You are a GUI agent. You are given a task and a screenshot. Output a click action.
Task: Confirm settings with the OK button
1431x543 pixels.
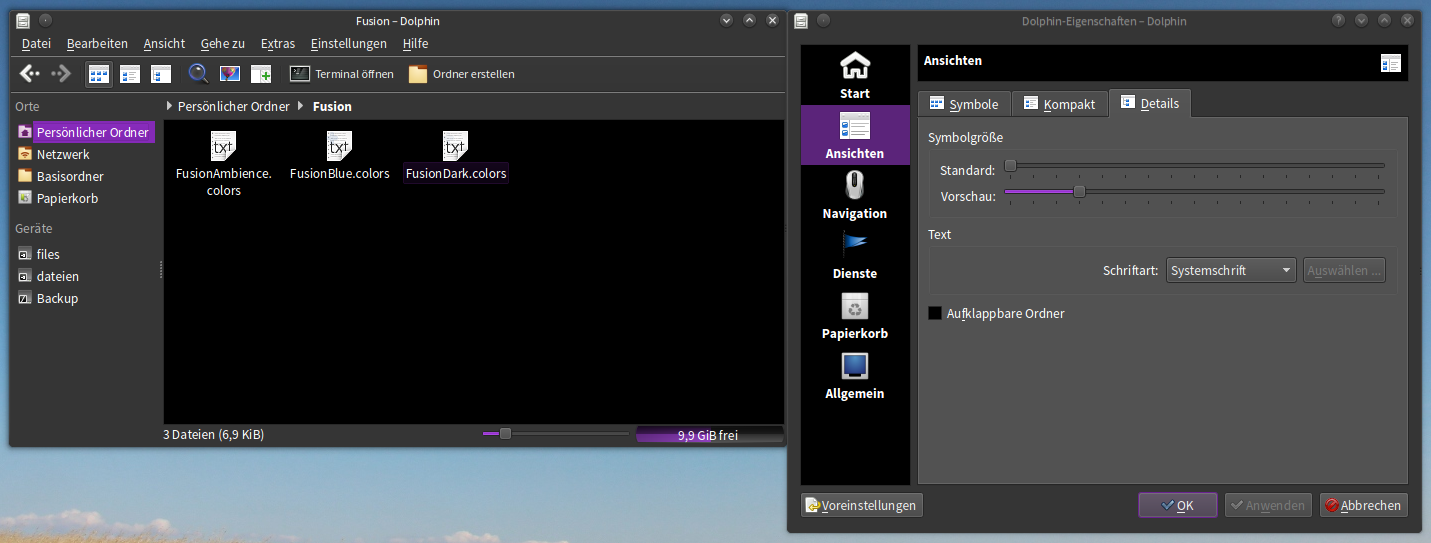pyautogui.click(x=1177, y=505)
